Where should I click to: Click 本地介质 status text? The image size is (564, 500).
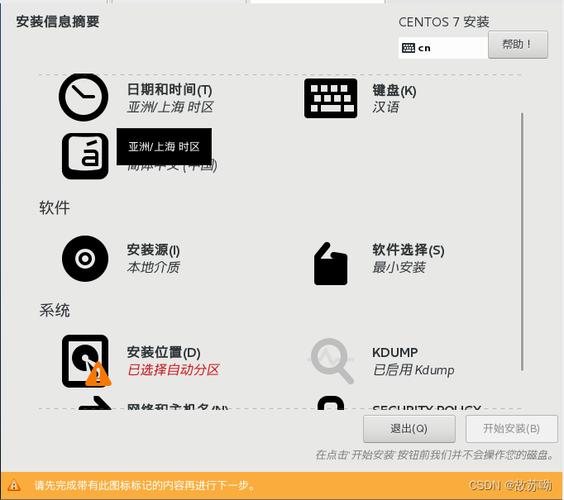pyautogui.click(x=153, y=267)
